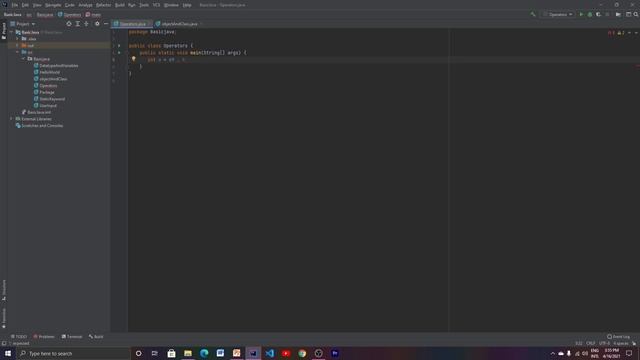Open Microsoft Edge from taskbar

point(204,353)
